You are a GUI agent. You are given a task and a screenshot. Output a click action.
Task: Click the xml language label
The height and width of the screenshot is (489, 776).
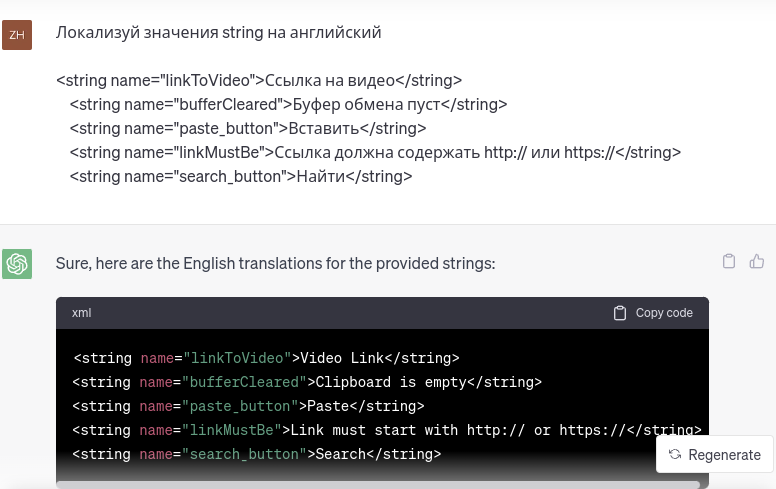point(82,313)
